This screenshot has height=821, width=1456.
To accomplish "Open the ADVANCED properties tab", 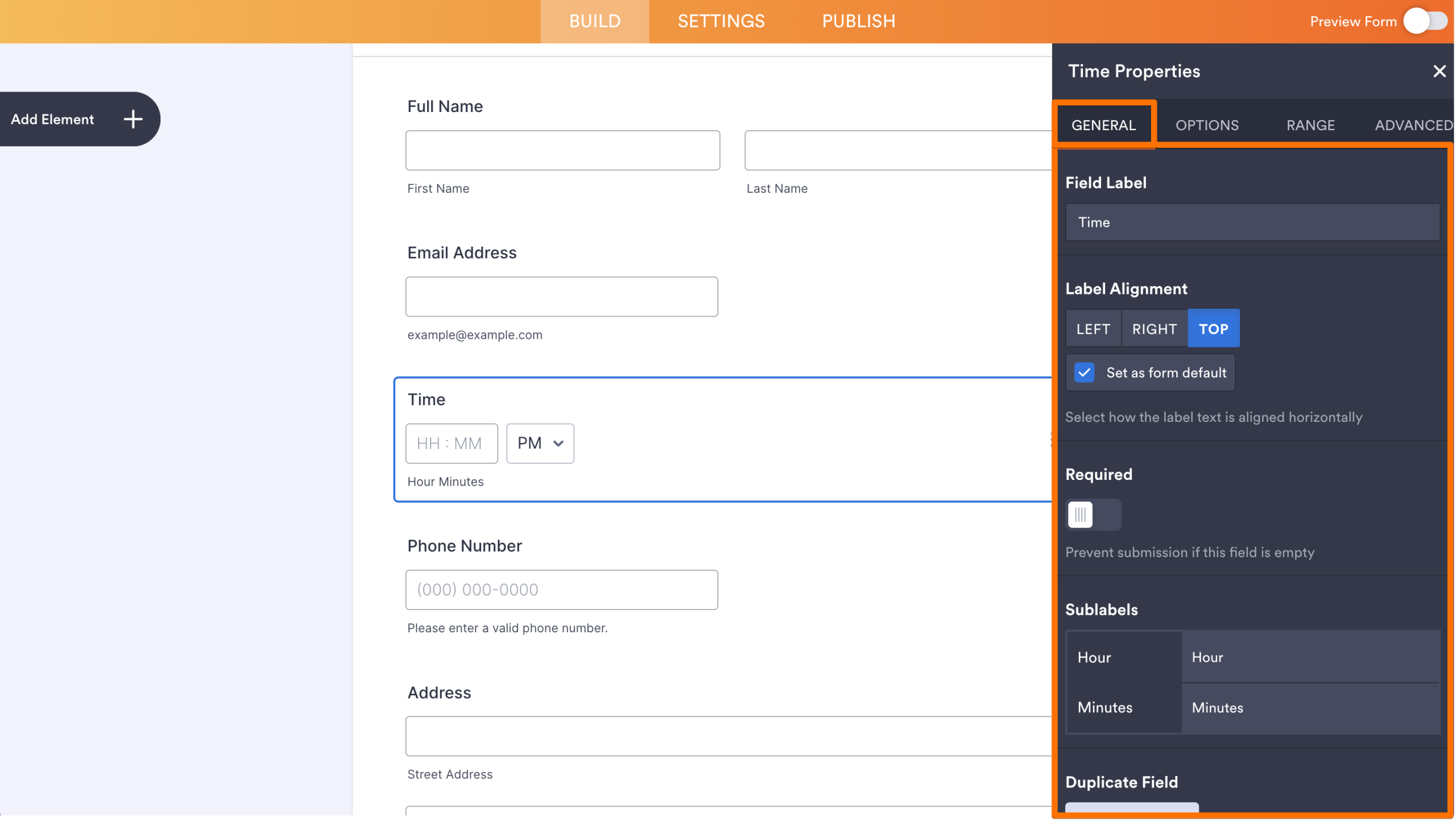I will click(x=1414, y=125).
